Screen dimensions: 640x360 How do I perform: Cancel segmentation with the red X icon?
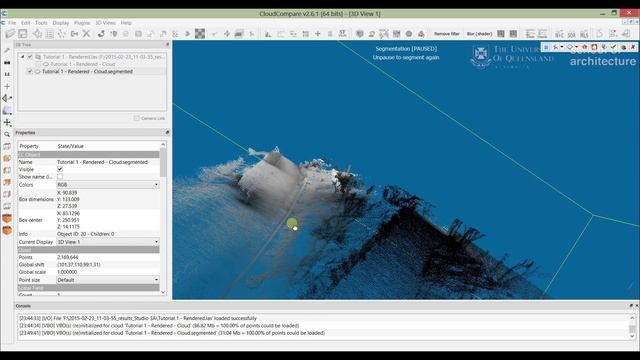pos(633,47)
